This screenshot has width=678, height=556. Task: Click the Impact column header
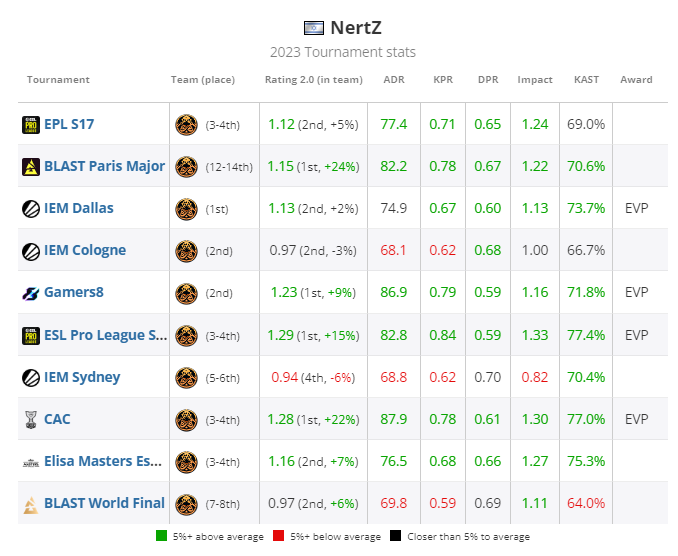tap(535, 80)
